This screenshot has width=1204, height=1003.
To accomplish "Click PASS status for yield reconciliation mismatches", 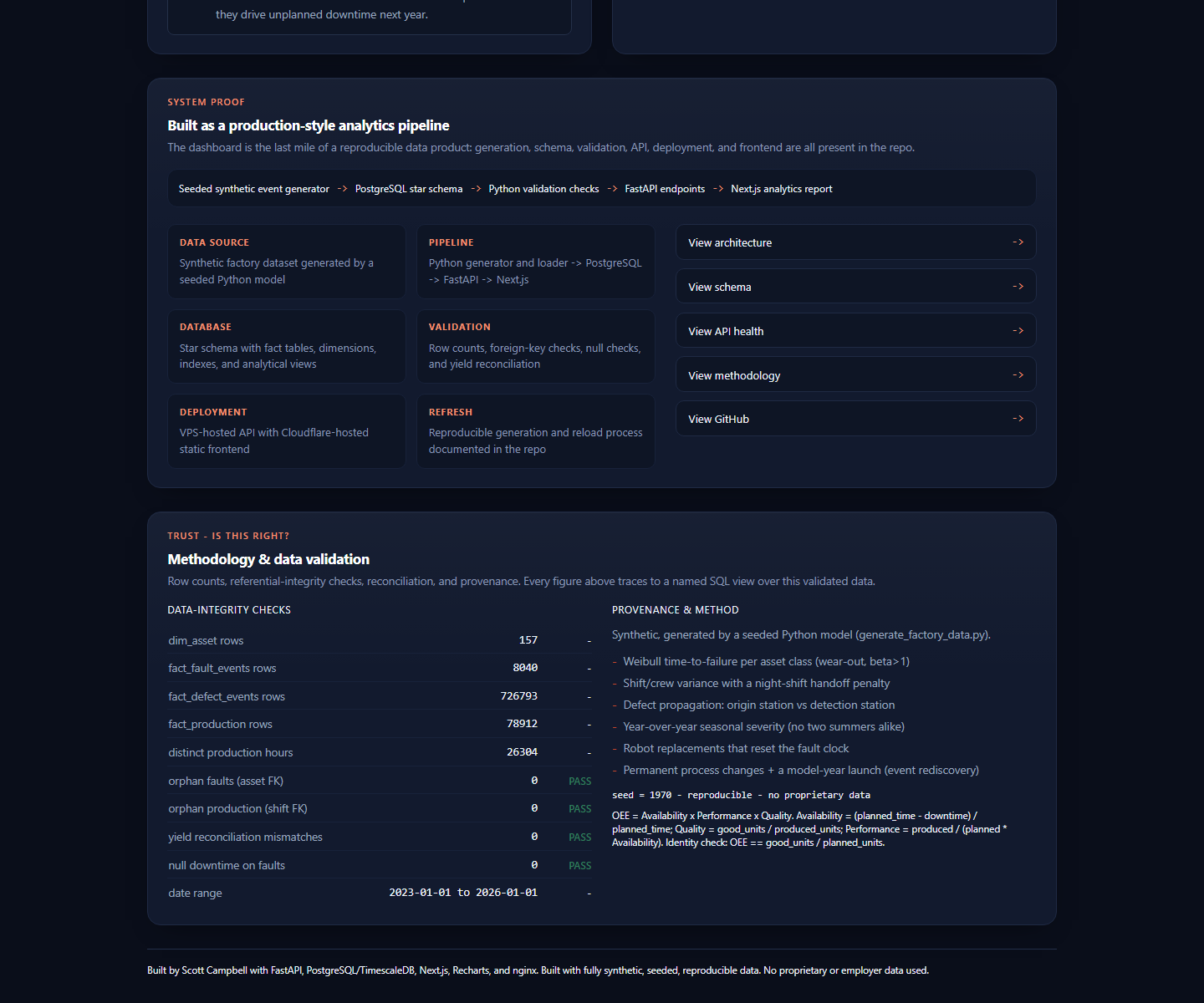I will [x=580, y=838].
